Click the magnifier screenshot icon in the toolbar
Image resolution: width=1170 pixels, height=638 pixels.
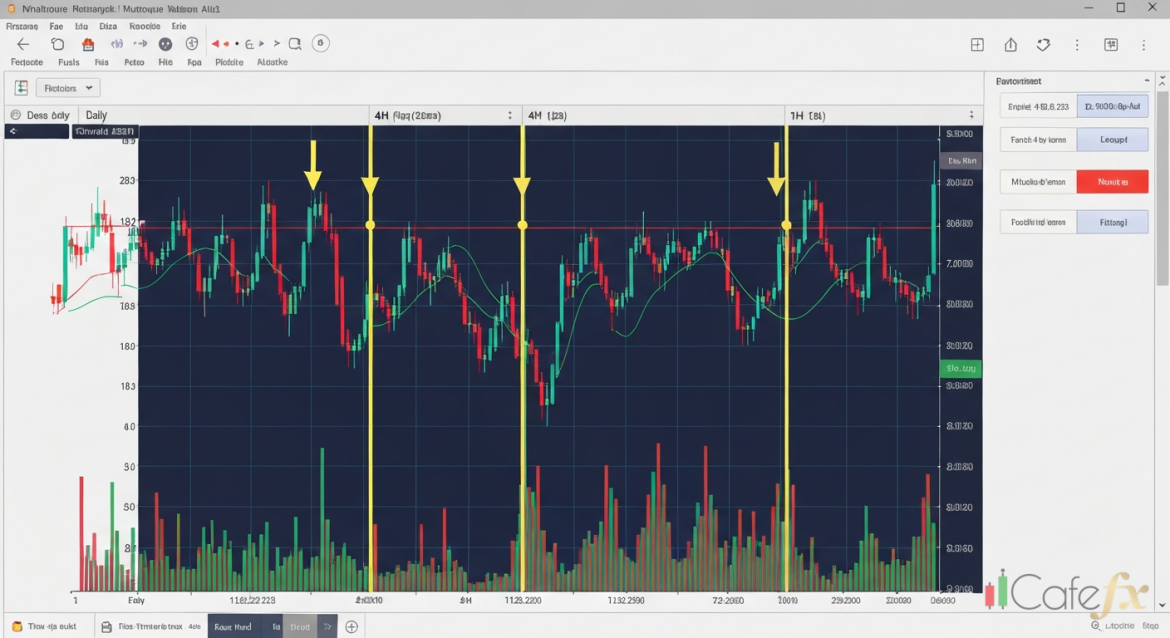pos(294,43)
